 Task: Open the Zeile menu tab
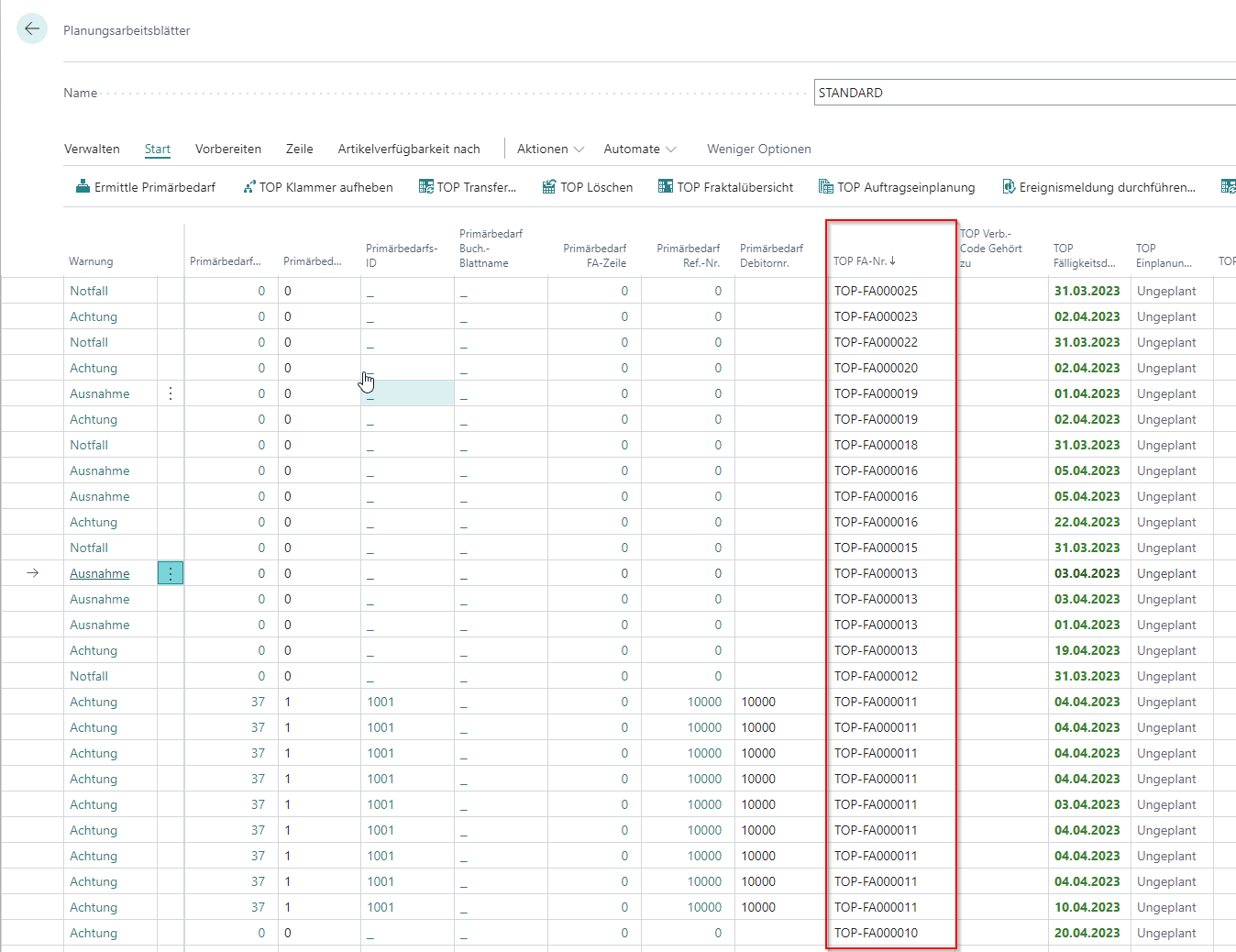tap(299, 149)
